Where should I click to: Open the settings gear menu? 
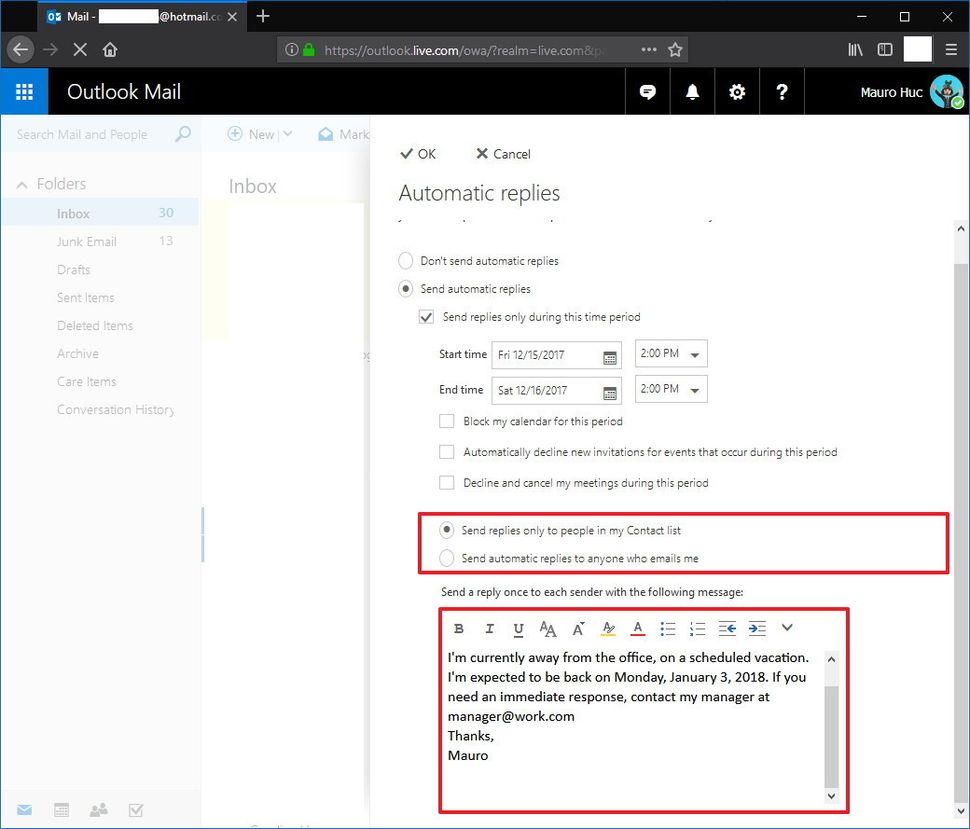pyautogui.click(x=737, y=92)
